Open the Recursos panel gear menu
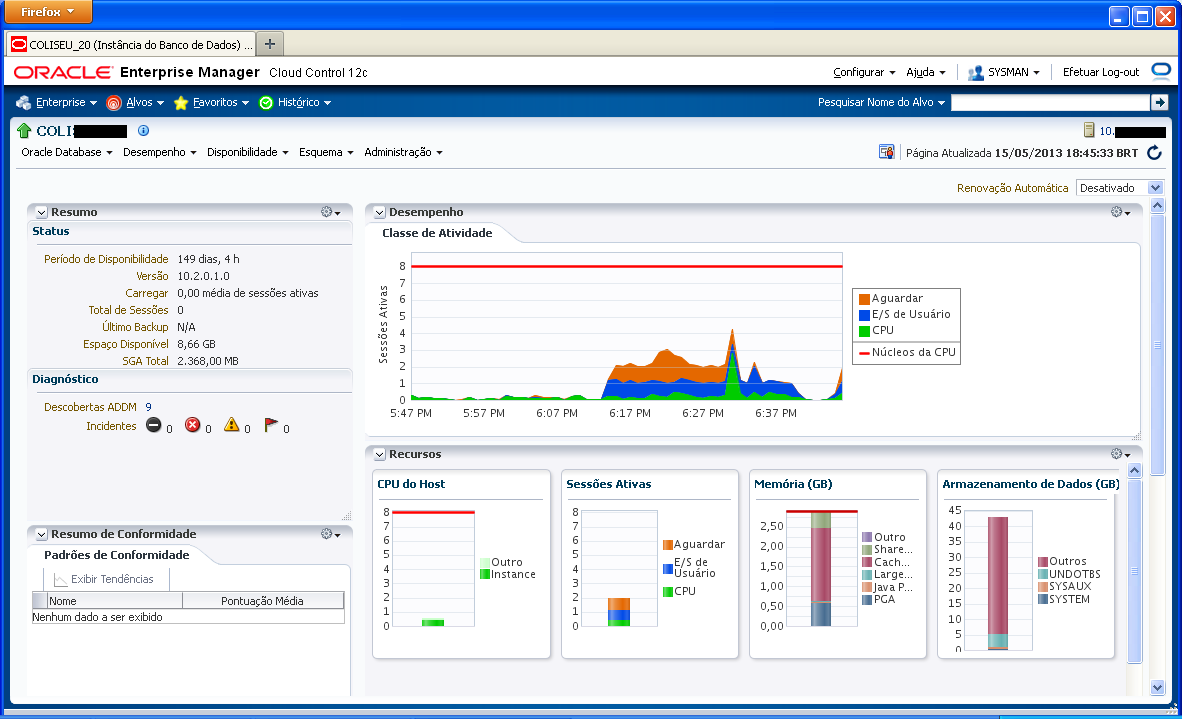 [1120, 454]
